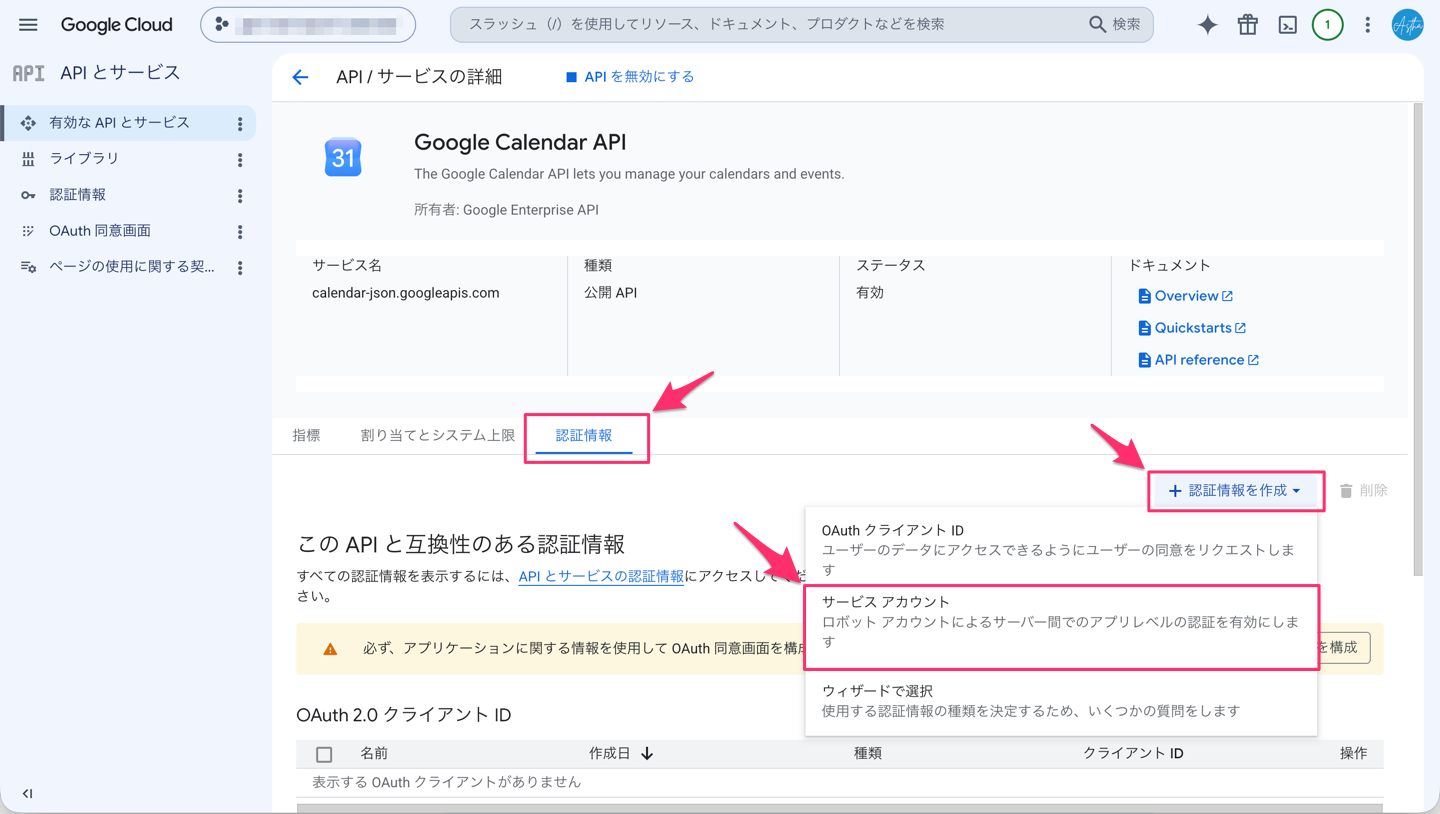Expand the 認証情報を作成 dropdown button
This screenshot has height=814, width=1440.
[1235, 491]
